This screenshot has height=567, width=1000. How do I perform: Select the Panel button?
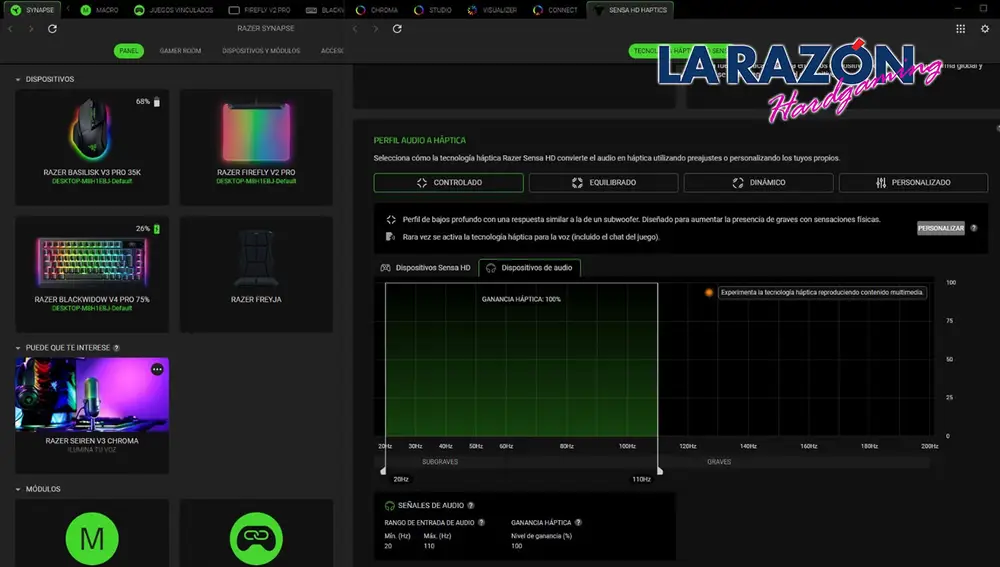(x=129, y=51)
